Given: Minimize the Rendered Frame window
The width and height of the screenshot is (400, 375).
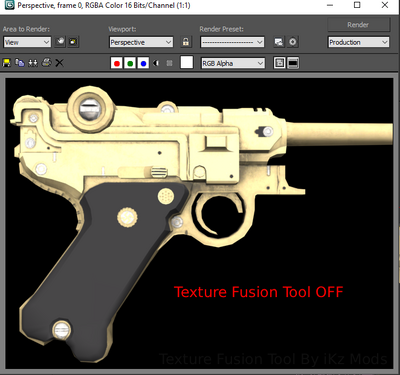Looking at the screenshot, I should click(330, 5).
